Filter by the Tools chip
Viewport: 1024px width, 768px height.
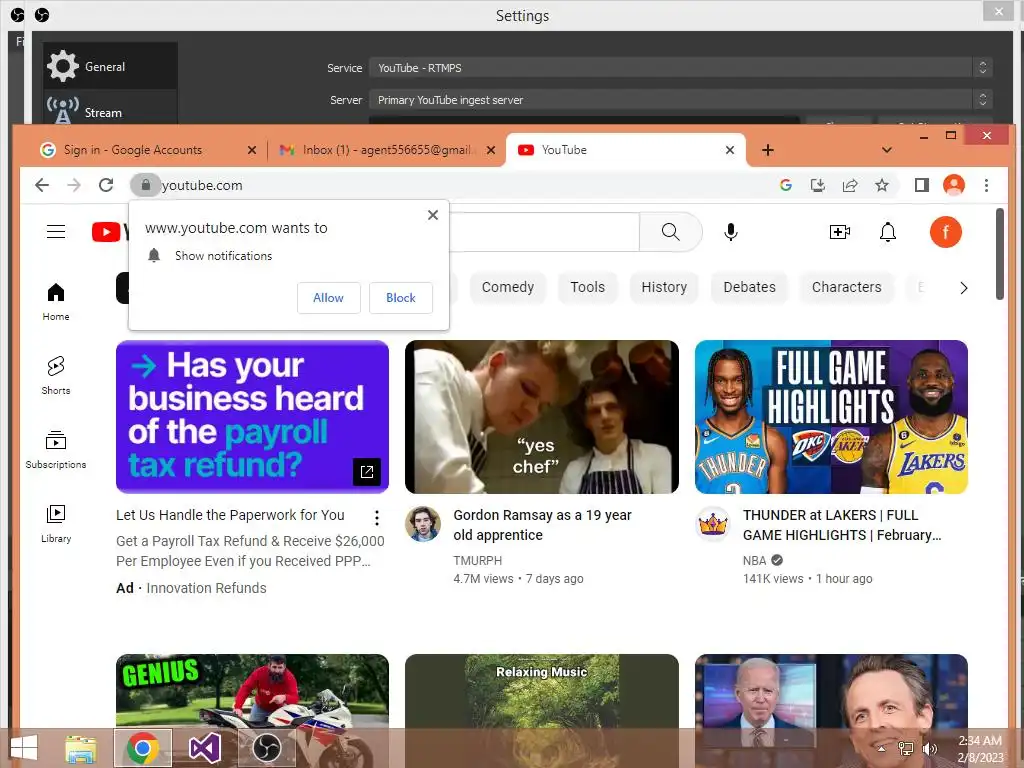[588, 287]
